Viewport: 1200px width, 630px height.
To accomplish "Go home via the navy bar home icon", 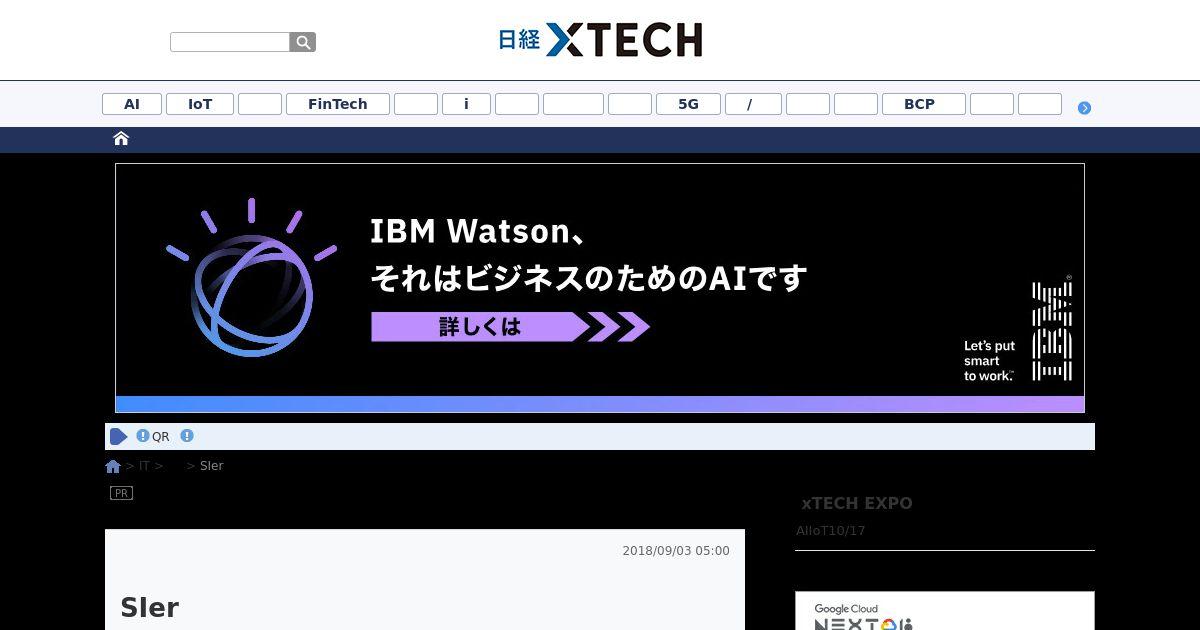I will pos(121,139).
